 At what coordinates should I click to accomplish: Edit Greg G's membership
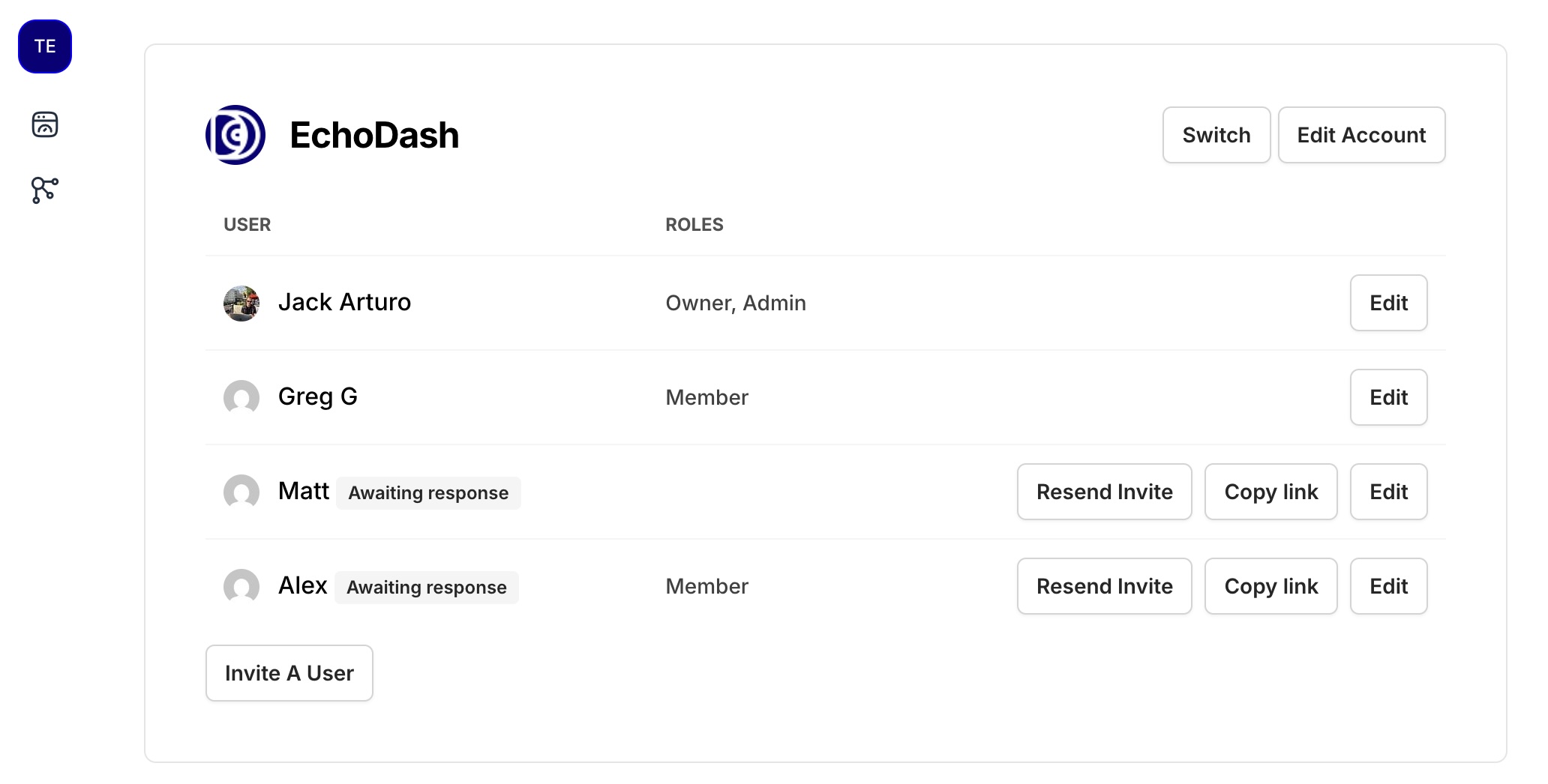(1387, 398)
